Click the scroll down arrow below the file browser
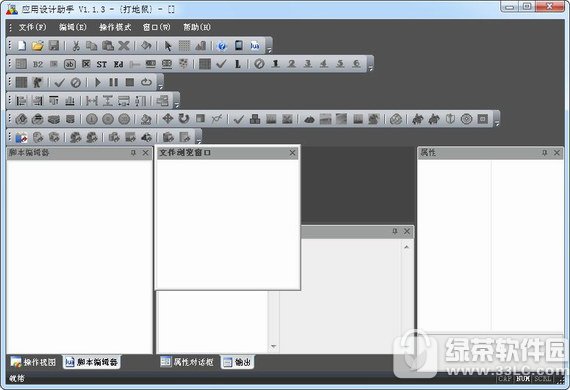Image resolution: width=570 pixels, height=390 pixels. 273,346
